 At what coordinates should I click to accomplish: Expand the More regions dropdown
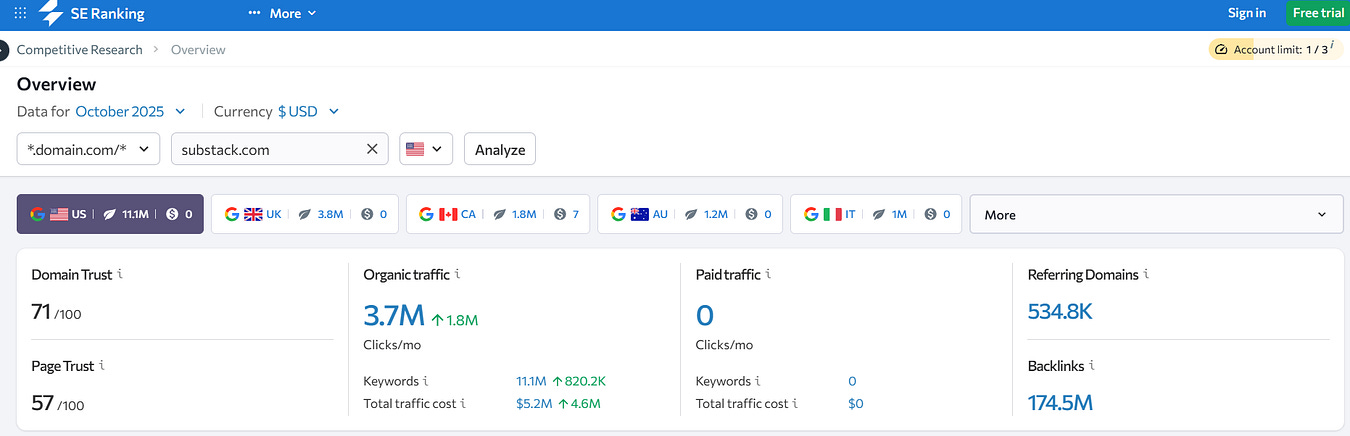click(x=1156, y=214)
